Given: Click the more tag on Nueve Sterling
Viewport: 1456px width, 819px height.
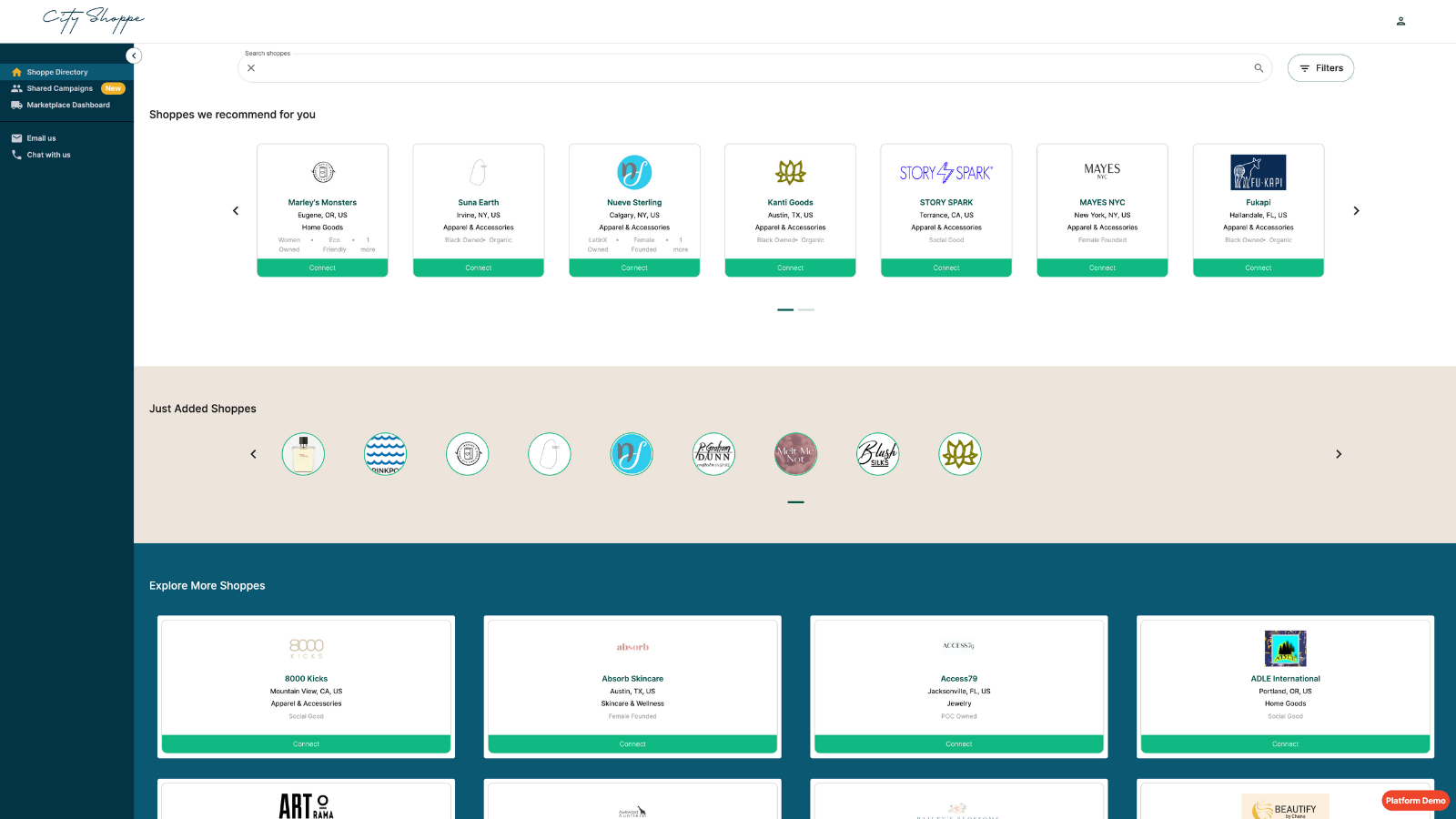Looking at the screenshot, I should tap(681, 245).
